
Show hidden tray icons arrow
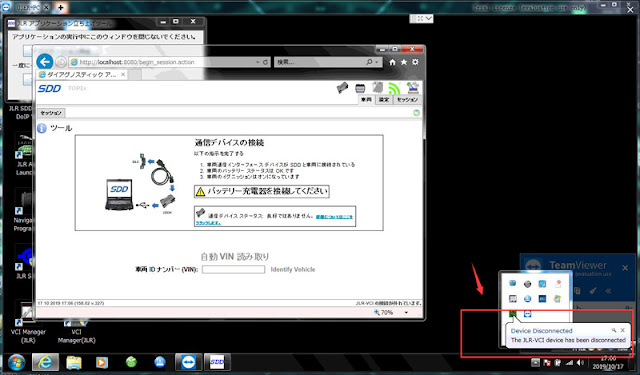(535, 362)
